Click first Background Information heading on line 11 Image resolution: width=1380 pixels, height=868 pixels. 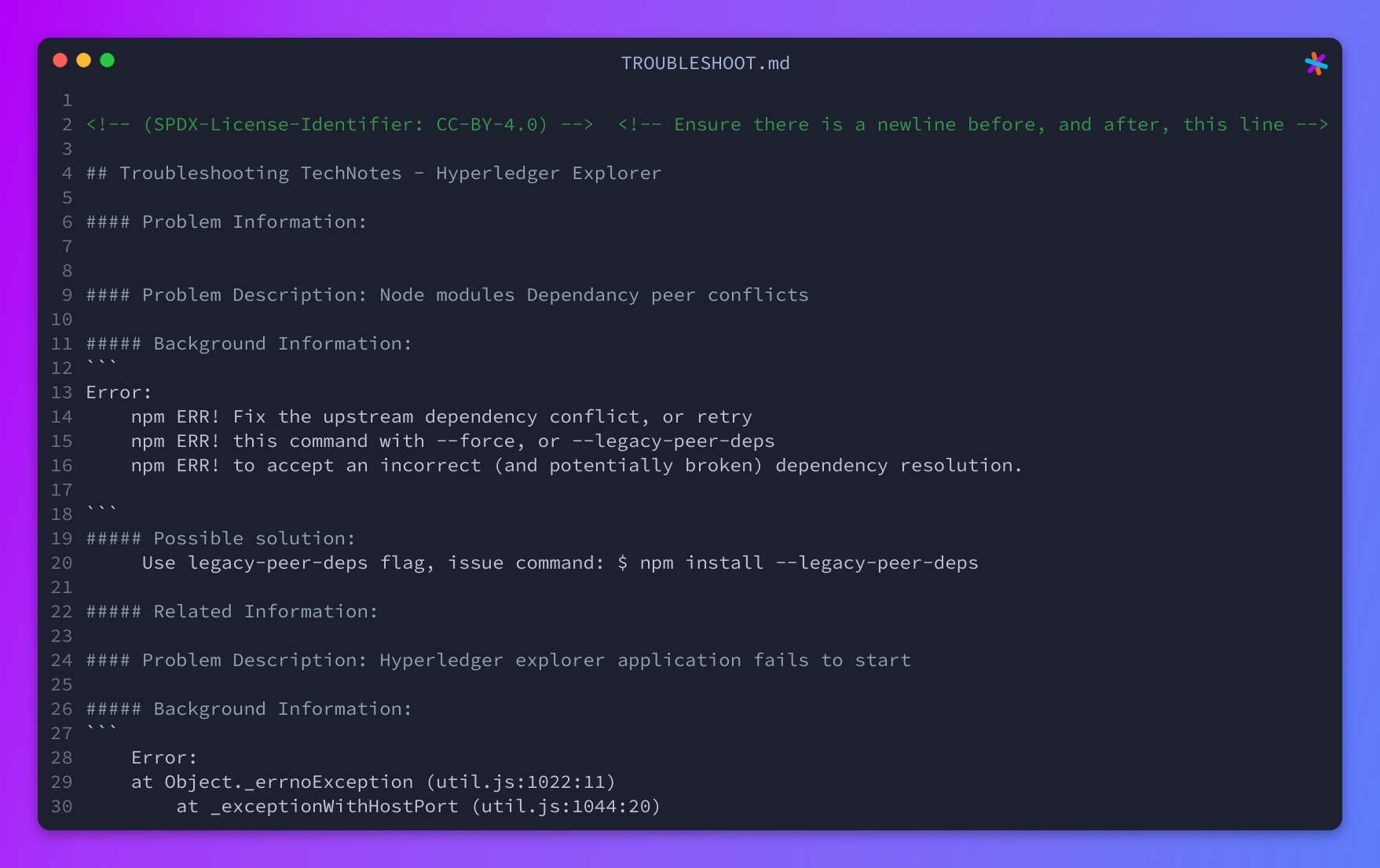point(249,344)
